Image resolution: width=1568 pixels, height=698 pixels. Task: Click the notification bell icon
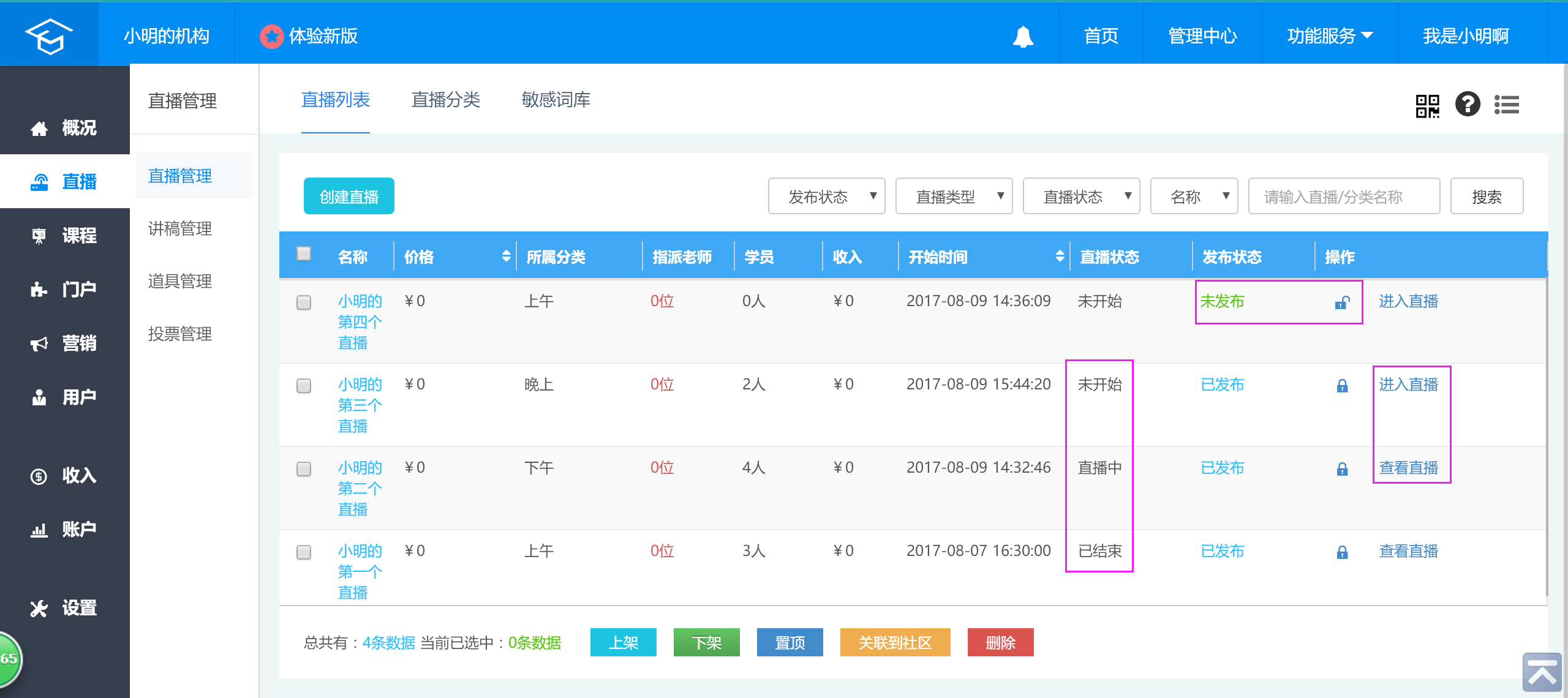tap(1022, 37)
